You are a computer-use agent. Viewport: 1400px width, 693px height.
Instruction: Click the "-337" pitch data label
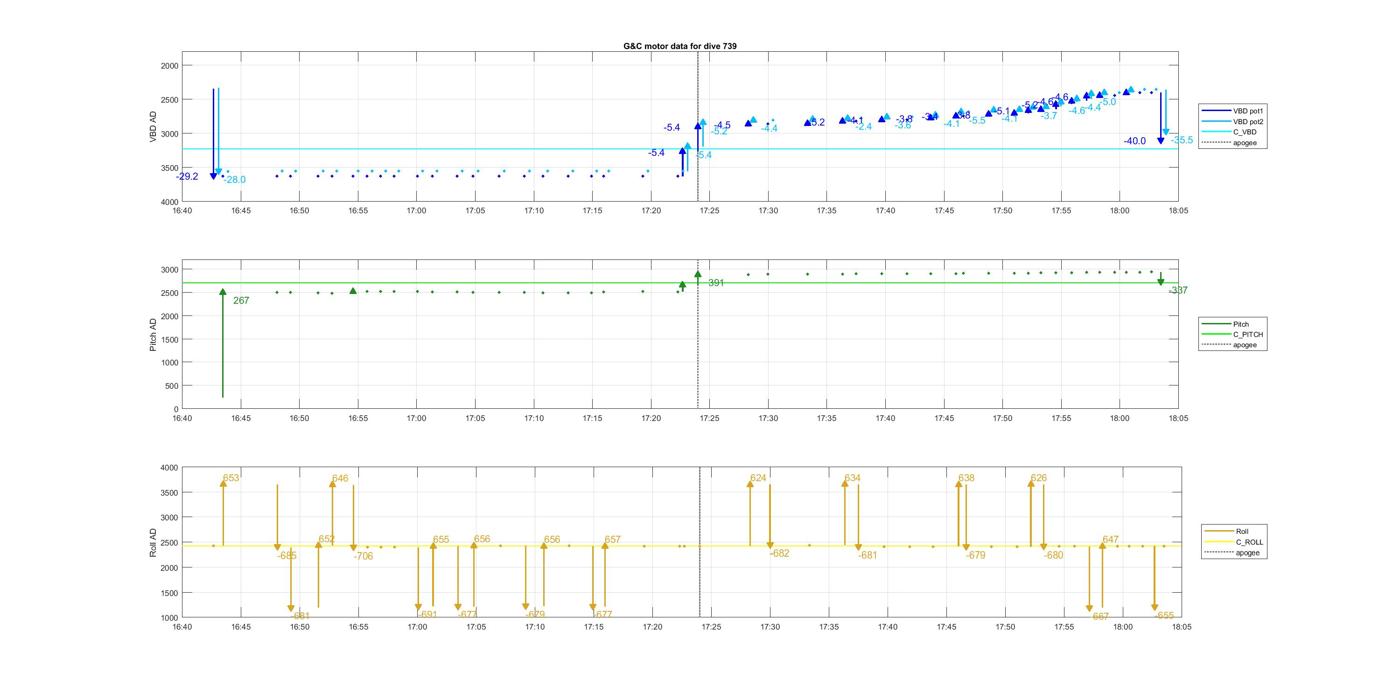click(1178, 290)
